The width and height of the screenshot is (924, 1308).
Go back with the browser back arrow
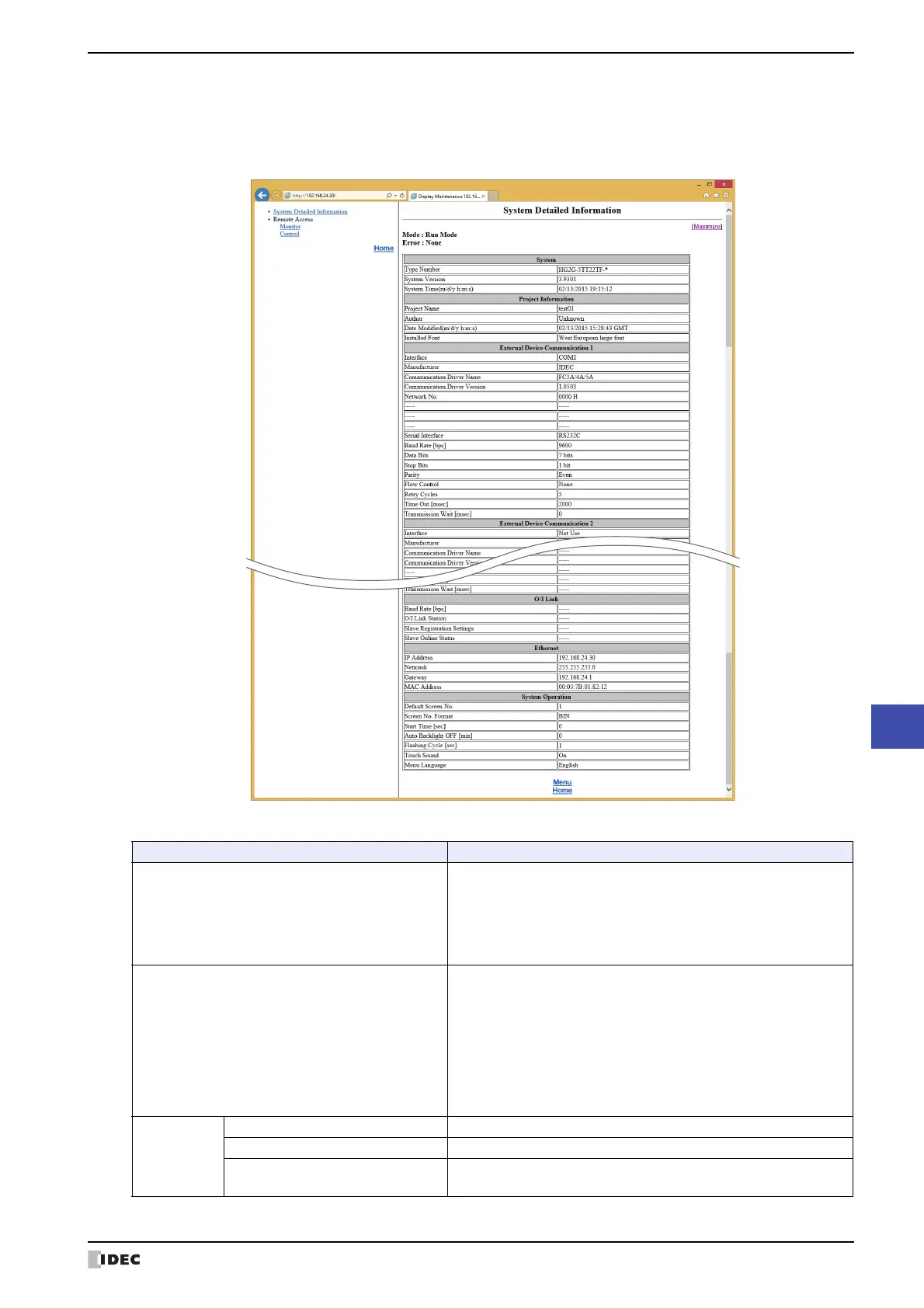[x=262, y=195]
